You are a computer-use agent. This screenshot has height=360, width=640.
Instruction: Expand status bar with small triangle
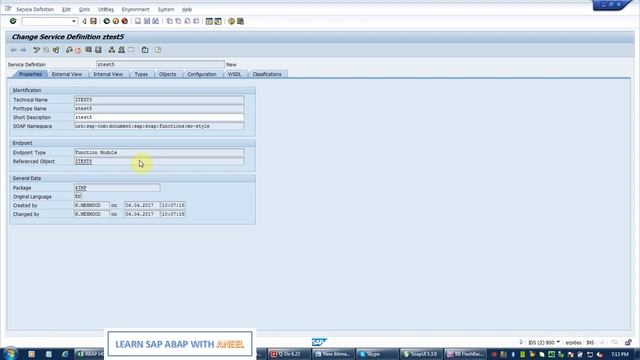[521, 342]
